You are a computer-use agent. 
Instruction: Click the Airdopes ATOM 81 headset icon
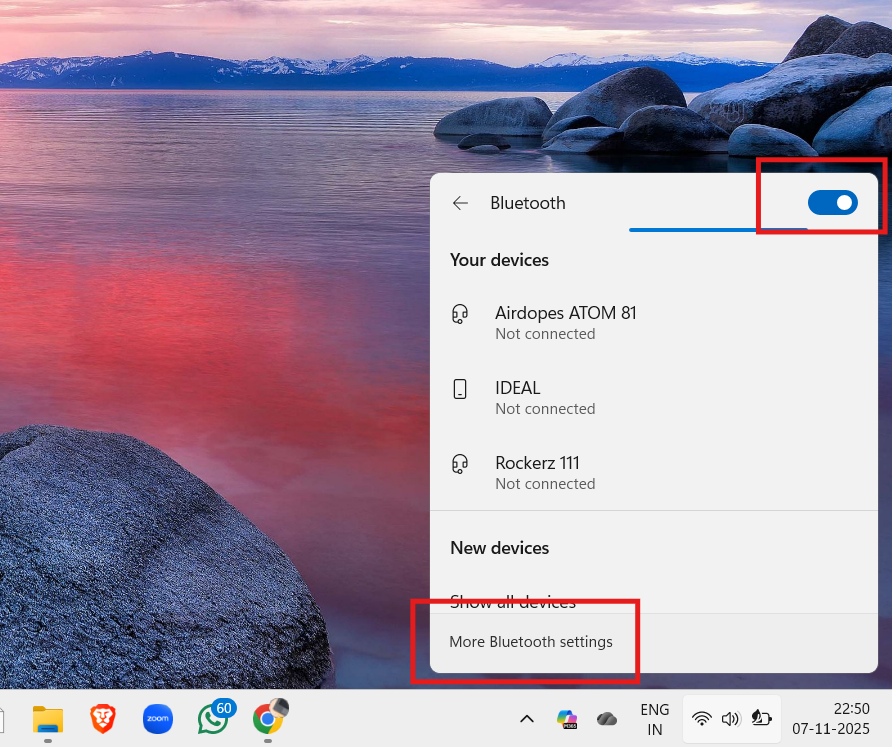[x=460, y=314]
